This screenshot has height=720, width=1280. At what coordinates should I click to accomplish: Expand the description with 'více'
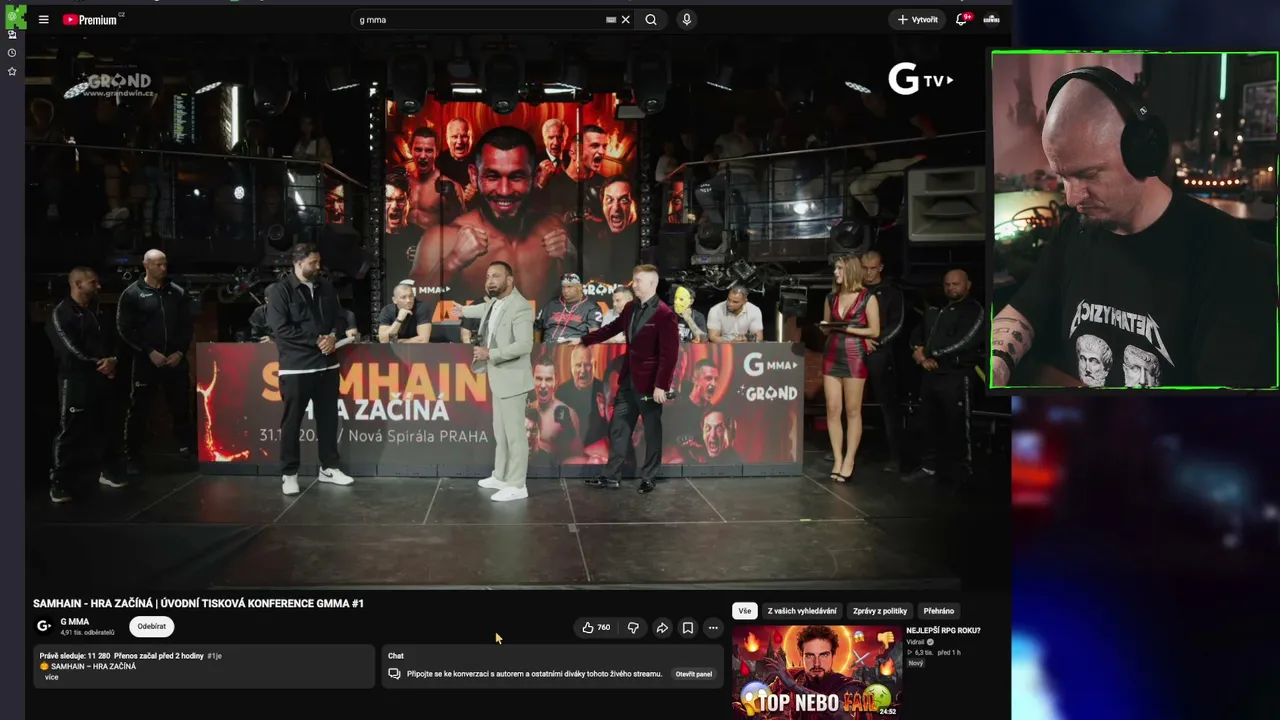[52, 677]
